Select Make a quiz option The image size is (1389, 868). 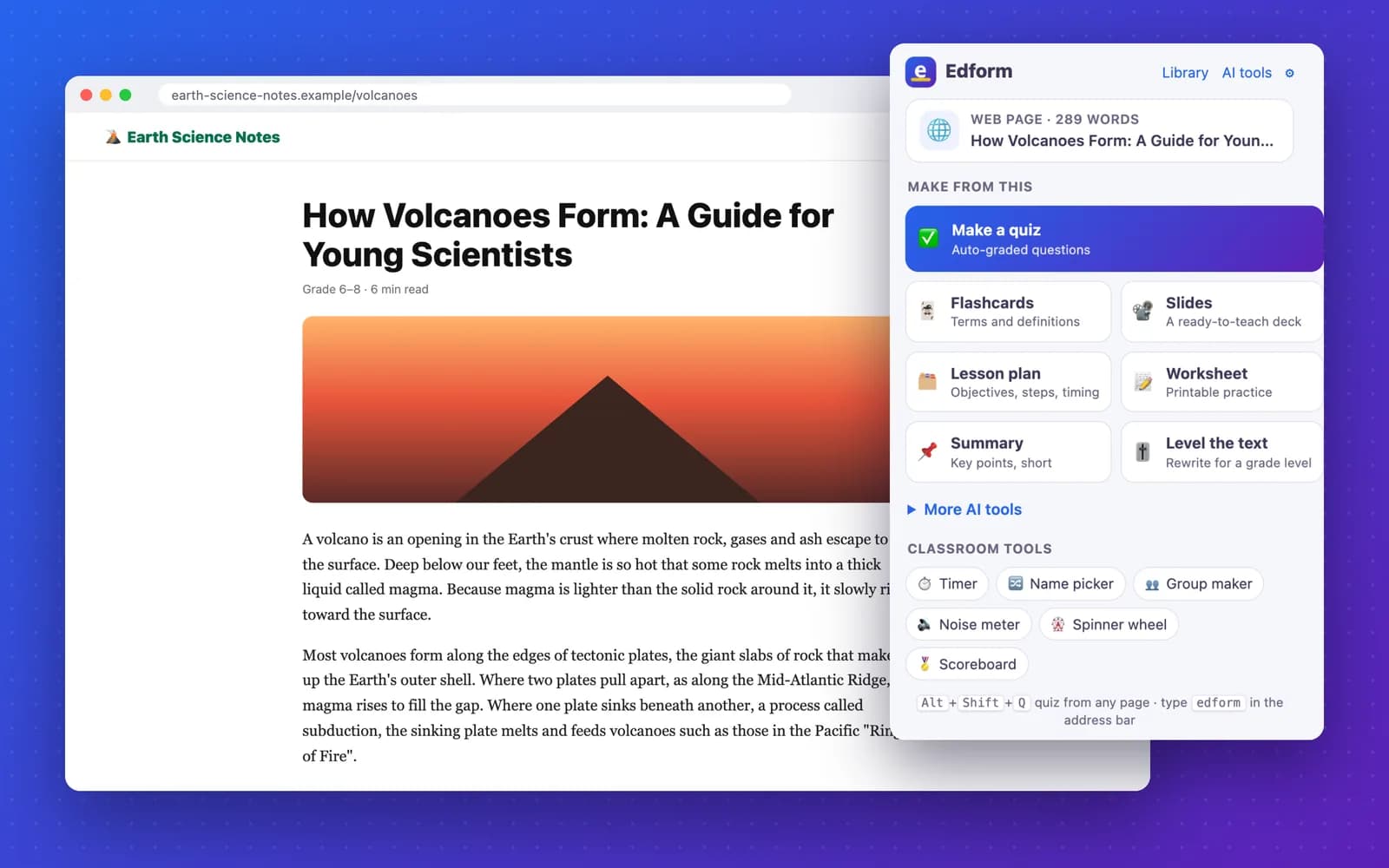pos(1114,239)
